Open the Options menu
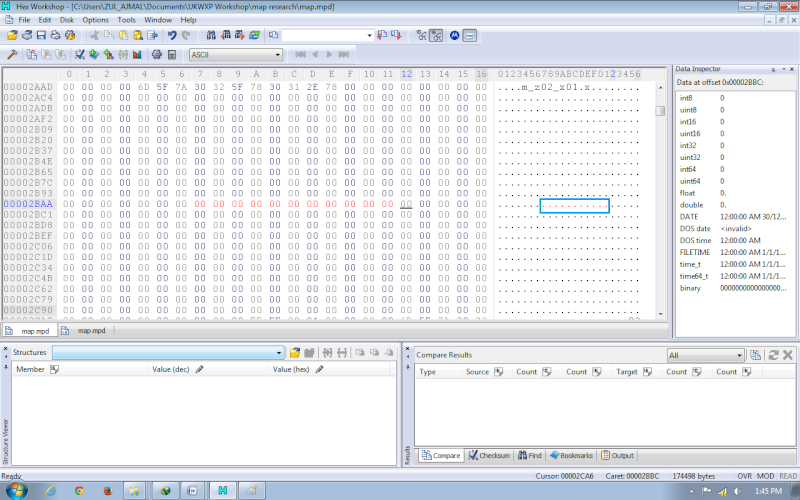800x500 pixels. click(x=95, y=20)
